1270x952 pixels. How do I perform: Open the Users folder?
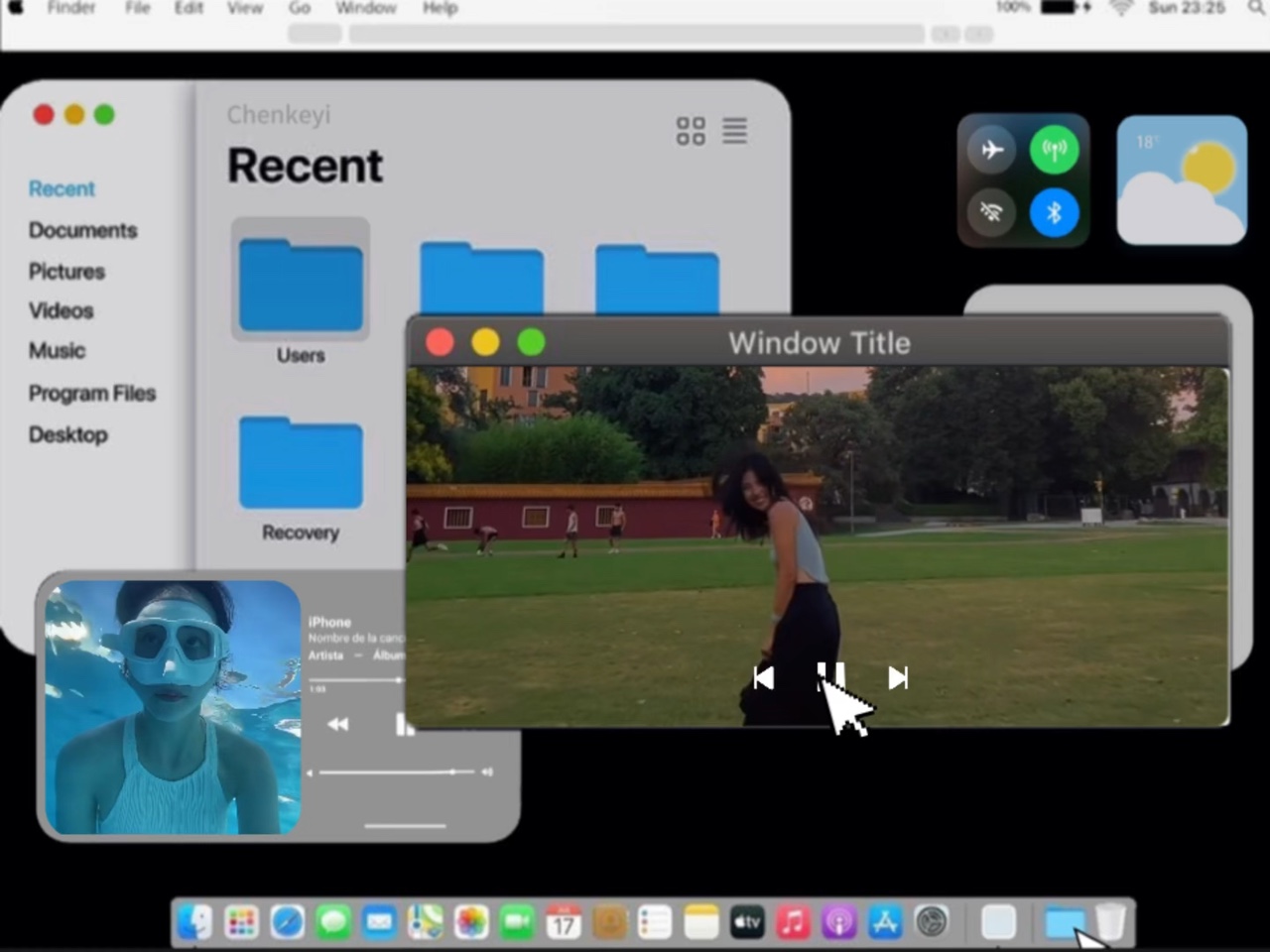pyautogui.click(x=300, y=288)
